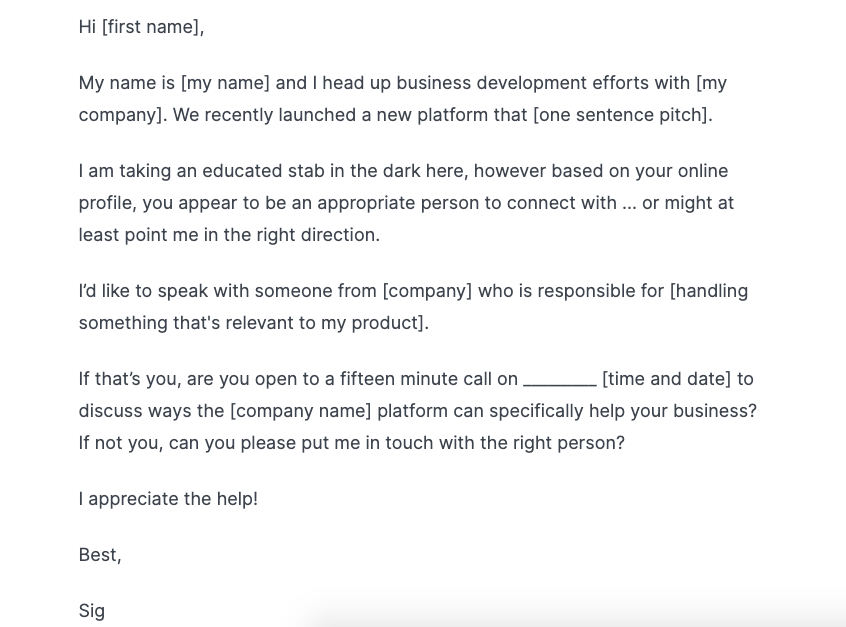Click the [company name] platform placeholder

pos(301,411)
